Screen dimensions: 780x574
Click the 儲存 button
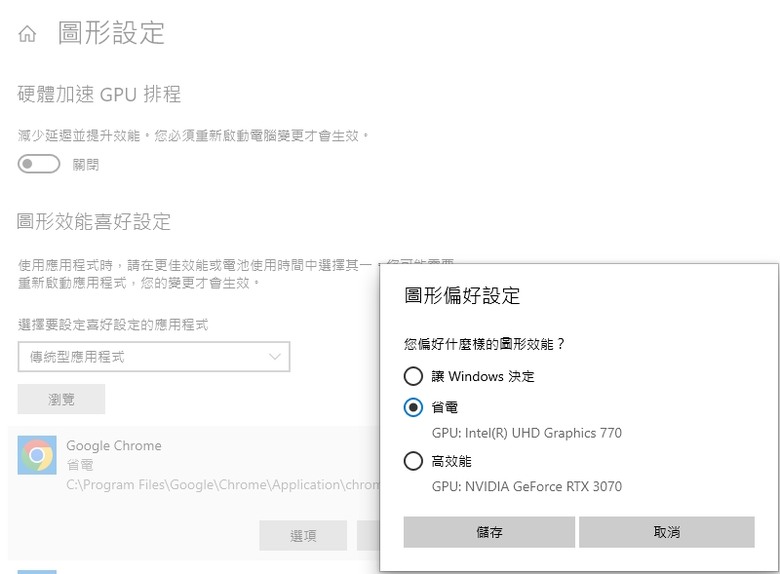(489, 532)
